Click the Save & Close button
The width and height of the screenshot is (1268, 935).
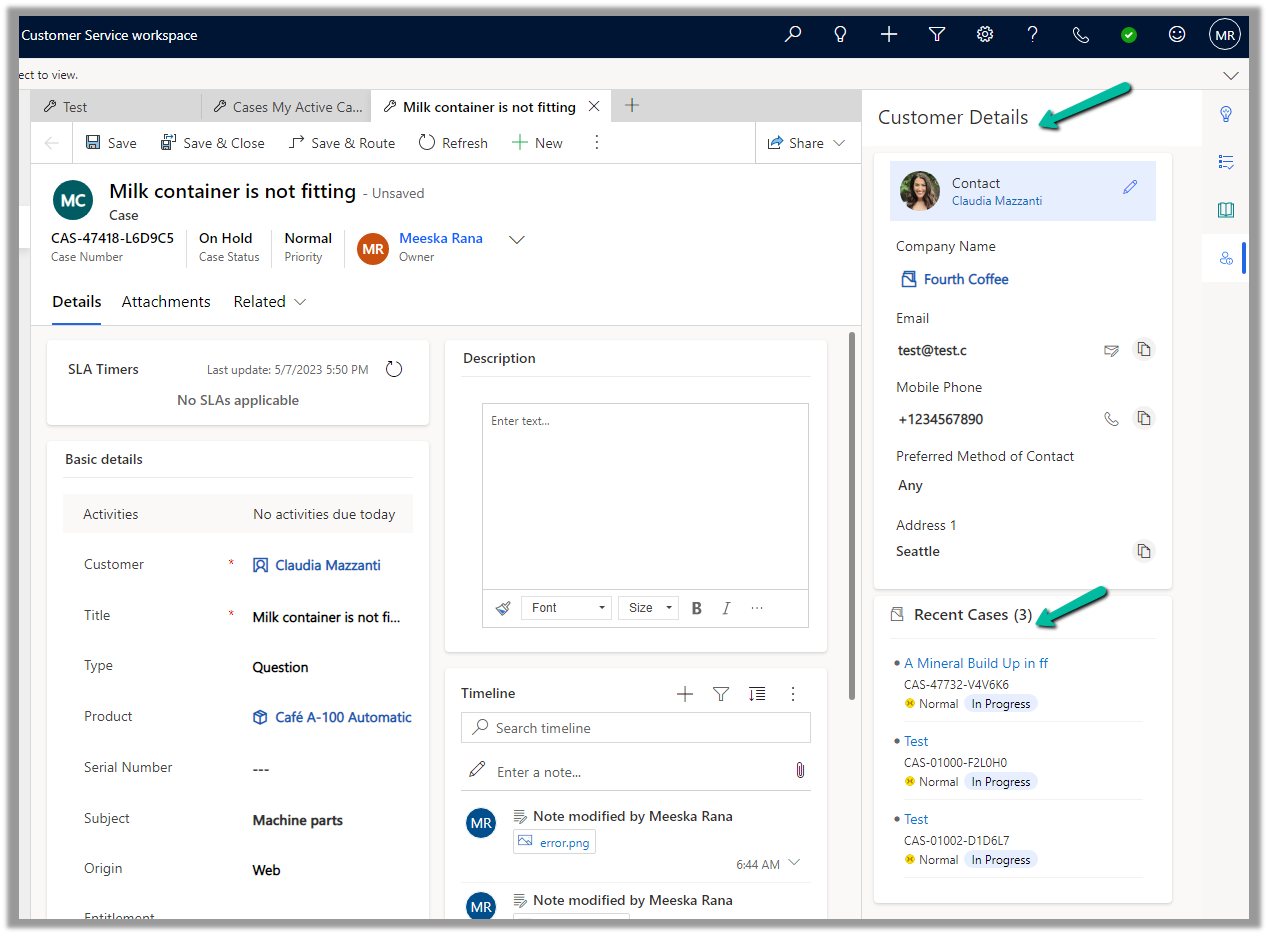[212, 143]
